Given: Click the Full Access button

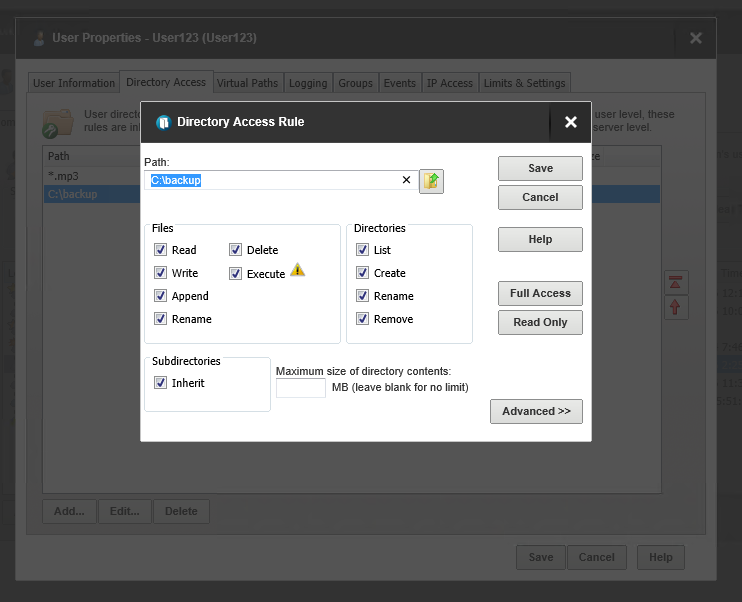Looking at the screenshot, I should tap(540, 293).
